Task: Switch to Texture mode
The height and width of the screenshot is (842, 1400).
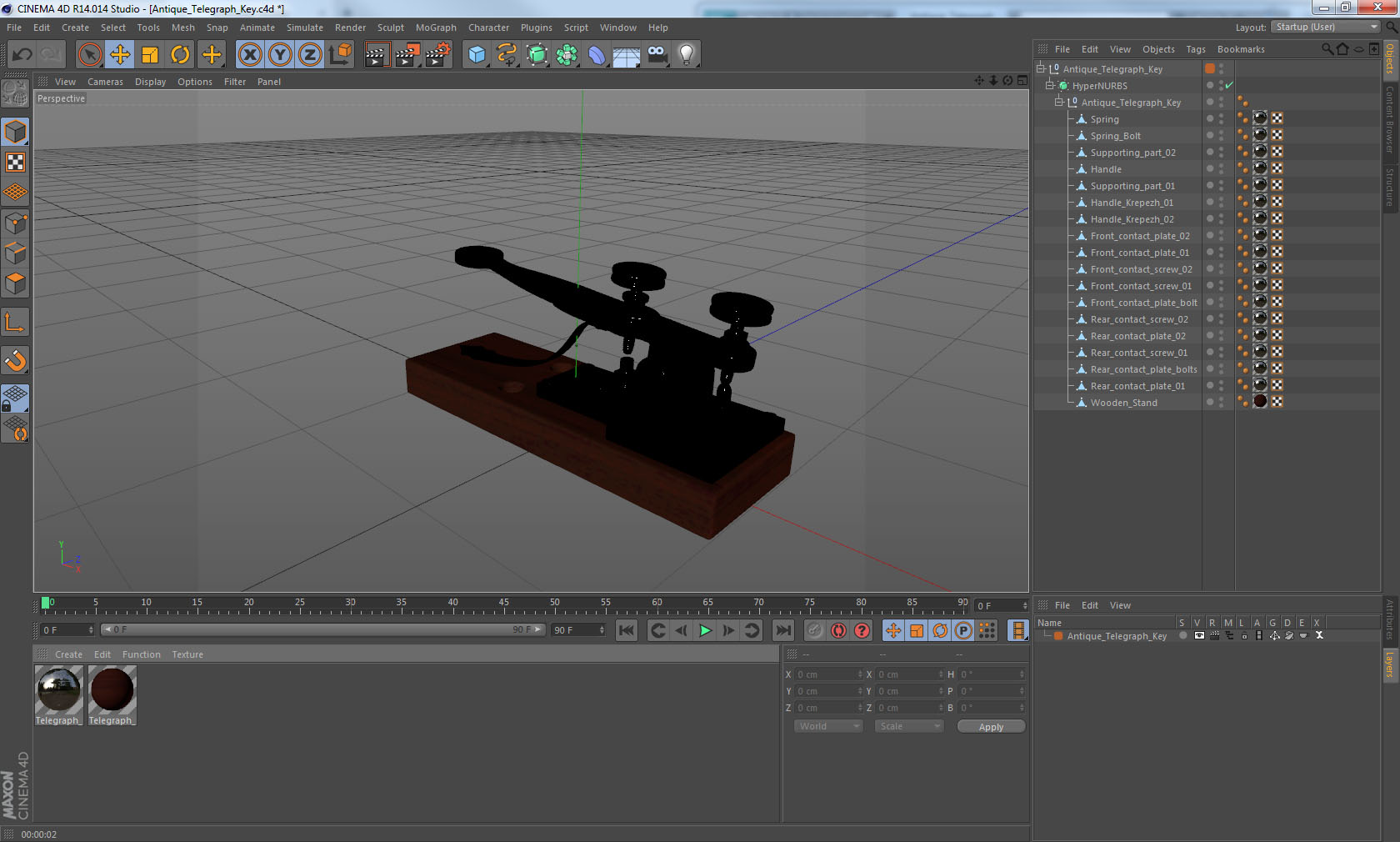Action: coord(16,163)
